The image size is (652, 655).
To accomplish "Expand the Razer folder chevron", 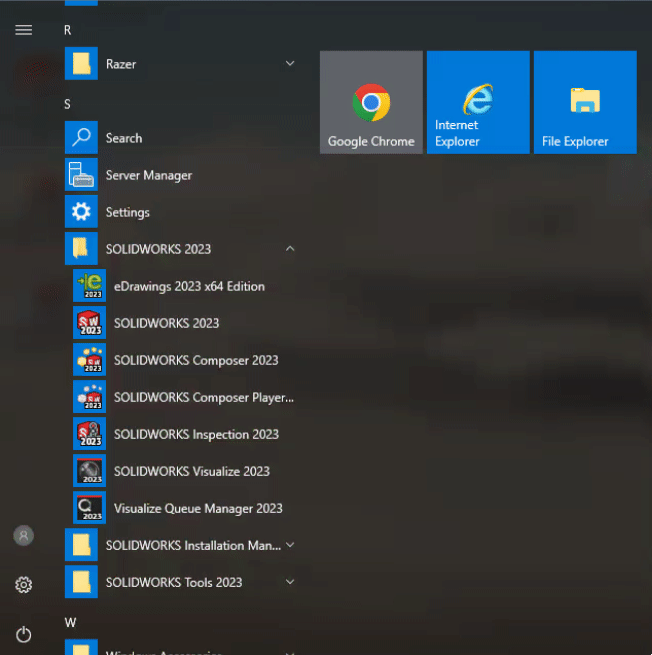I will [289, 63].
